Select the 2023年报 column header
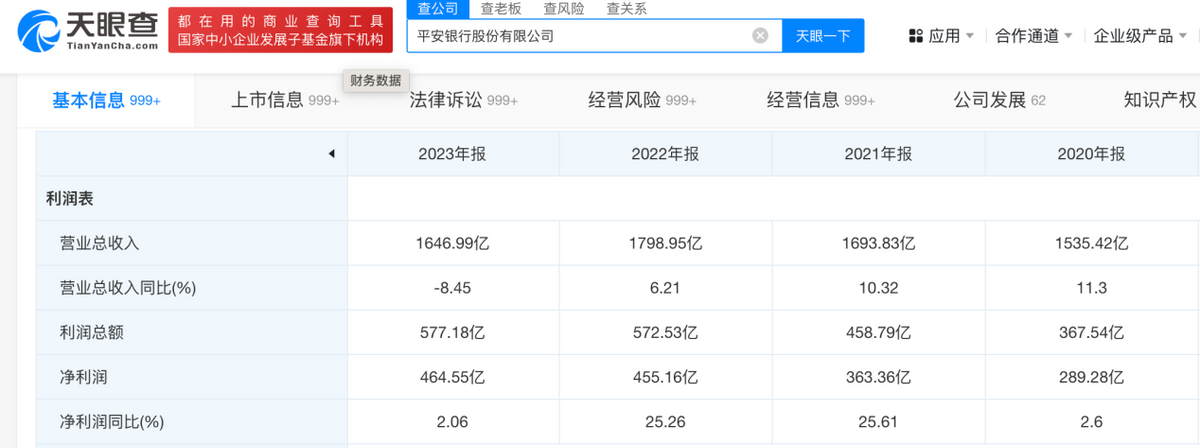1200x448 pixels. click(x=453, y=154)
